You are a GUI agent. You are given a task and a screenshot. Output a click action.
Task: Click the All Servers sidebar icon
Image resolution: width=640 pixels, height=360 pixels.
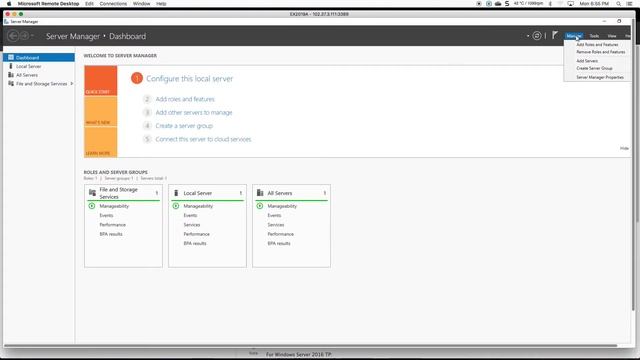[x=11, y=75]
